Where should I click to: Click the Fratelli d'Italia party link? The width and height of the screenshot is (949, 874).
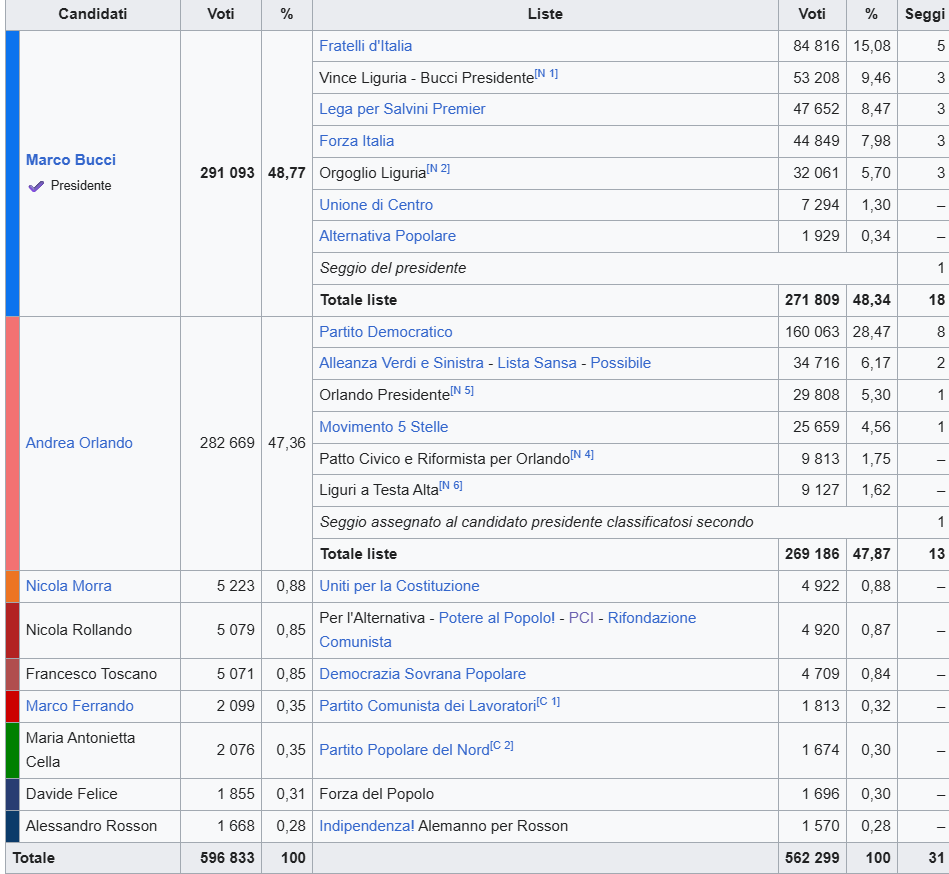tap(365, 46)
